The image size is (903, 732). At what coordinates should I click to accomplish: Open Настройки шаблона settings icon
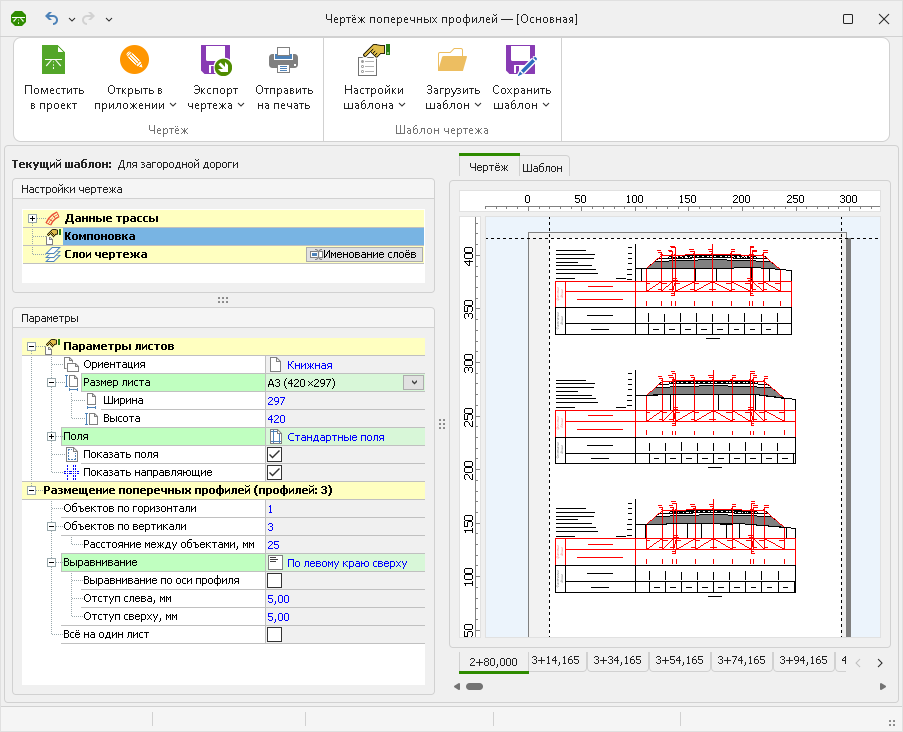374,62
